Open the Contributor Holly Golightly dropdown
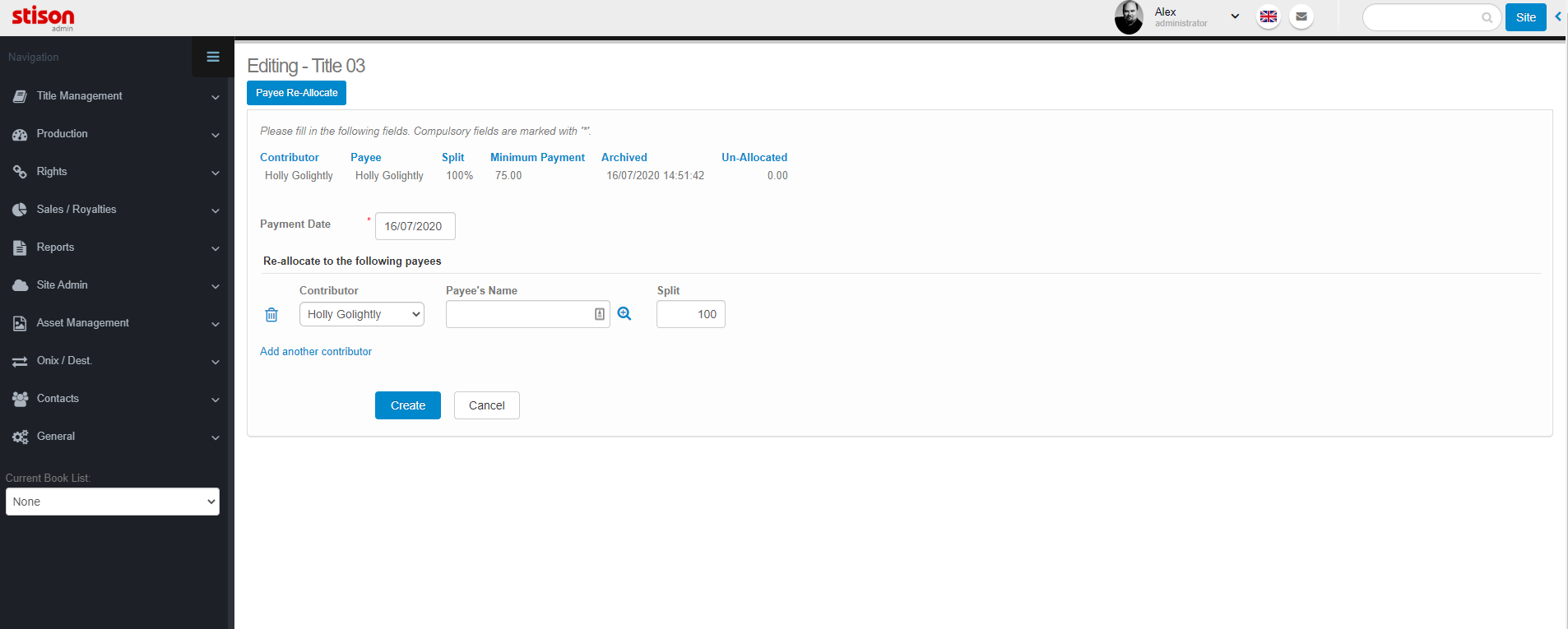Viewport: 1568px width, 629px height. click(362, 314)
